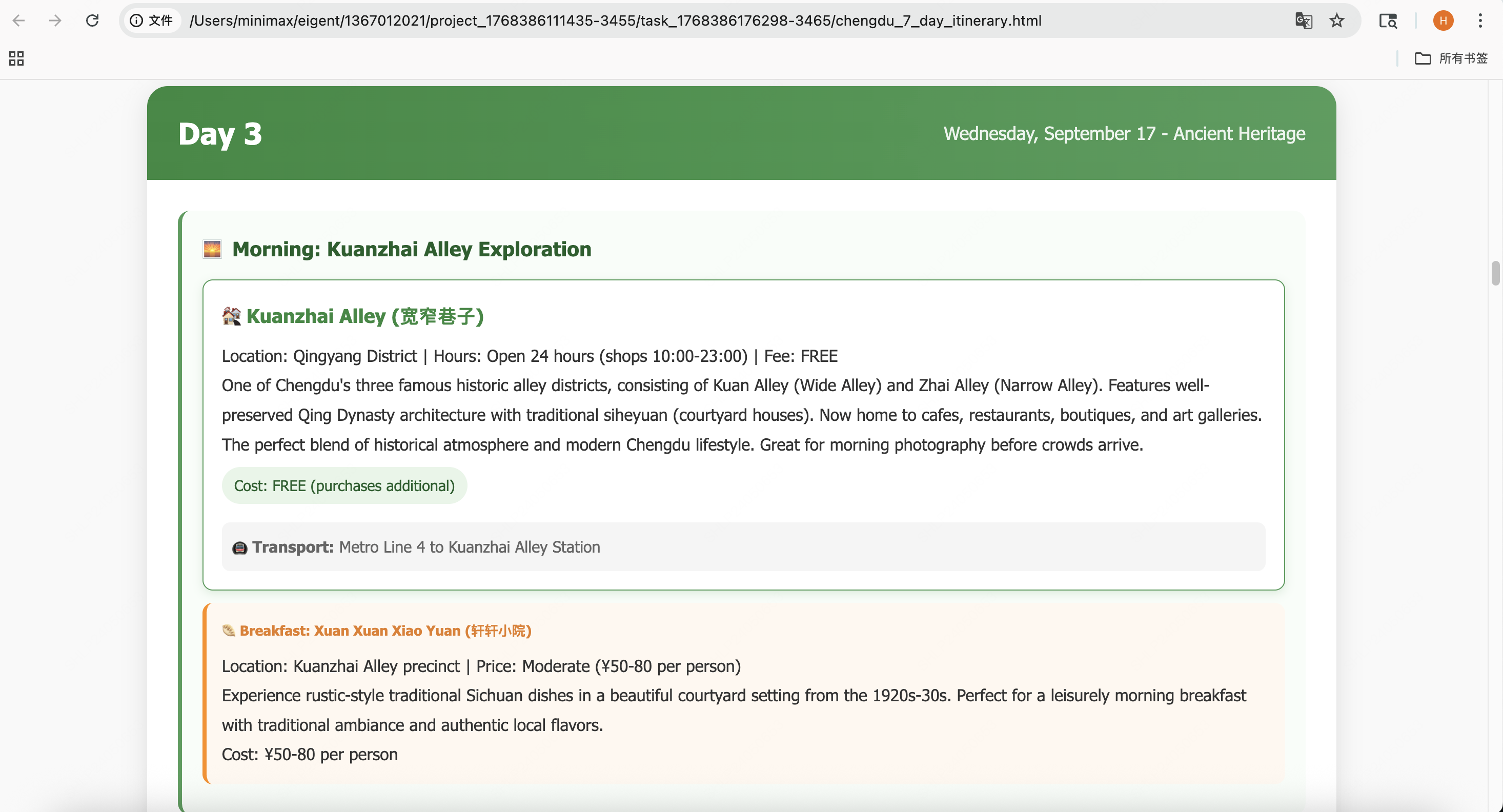The image size is (1503, 812).
Task: Open the apps grid shortcut
Action: click(x=16, y=58)
